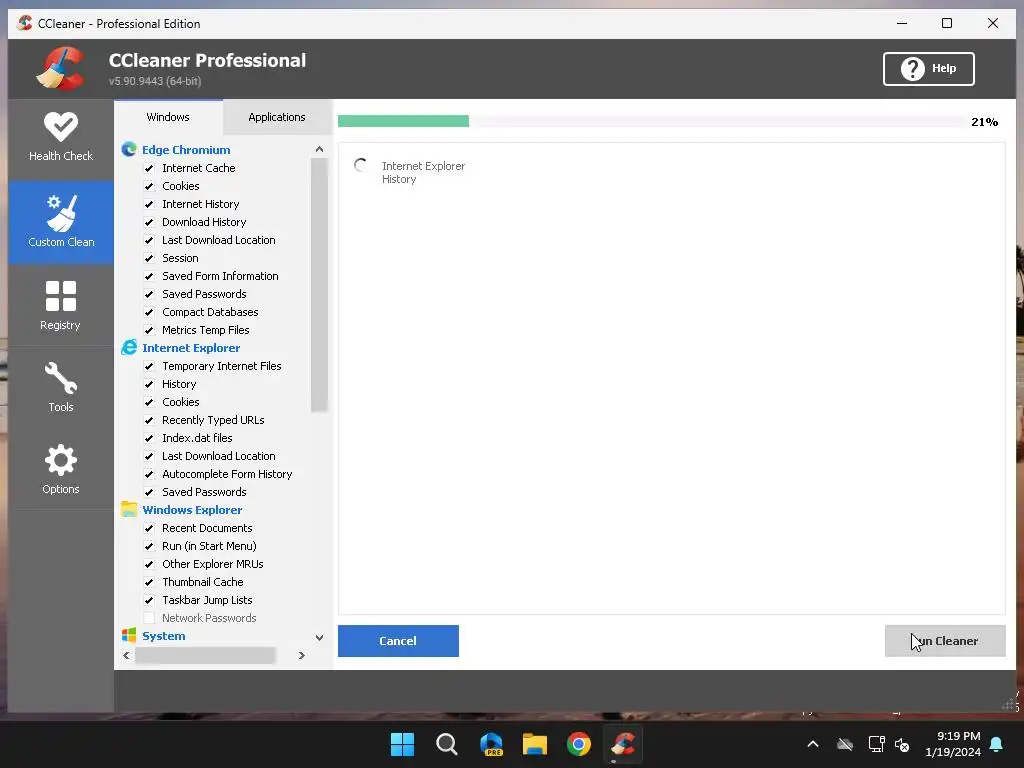Click the horizontal scroll left arrow

click(127, 655)
